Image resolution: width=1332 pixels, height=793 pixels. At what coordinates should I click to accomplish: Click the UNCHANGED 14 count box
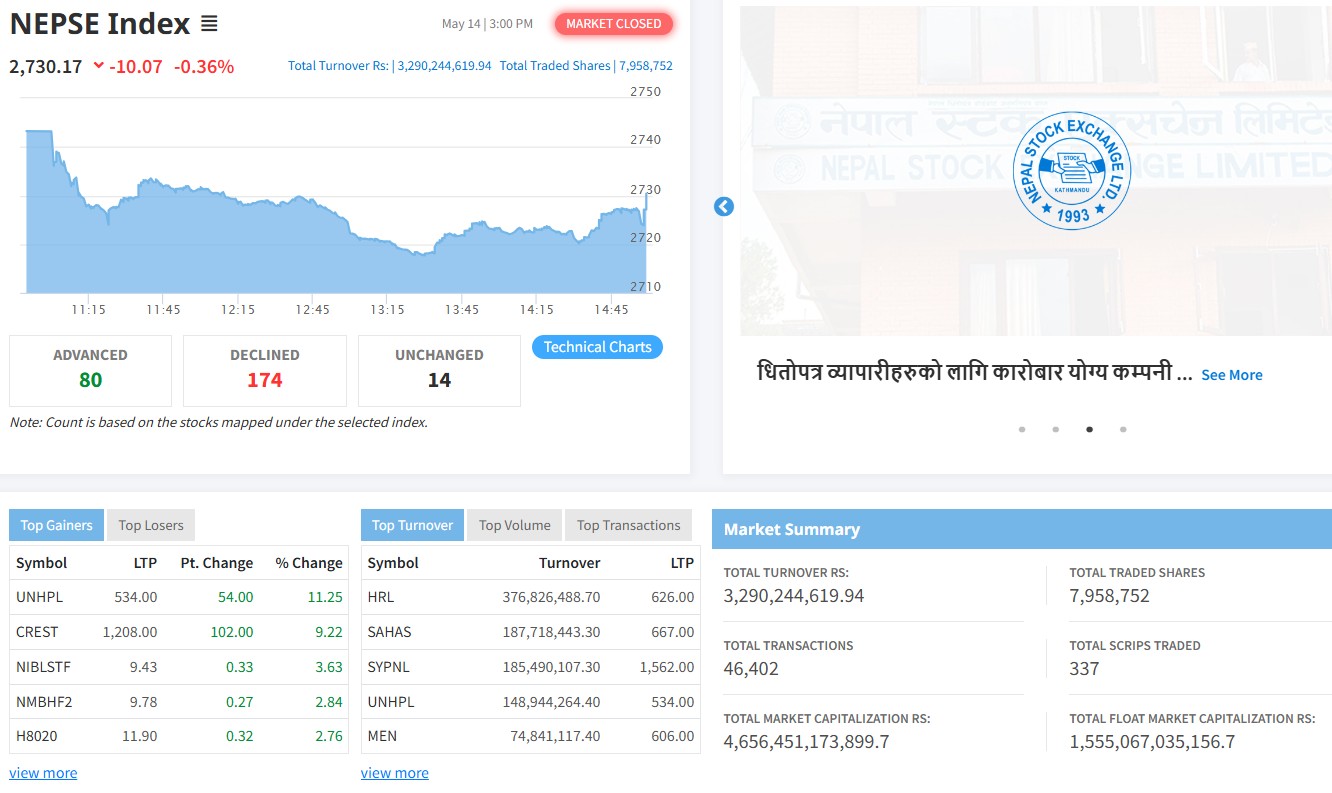point(439,370)
